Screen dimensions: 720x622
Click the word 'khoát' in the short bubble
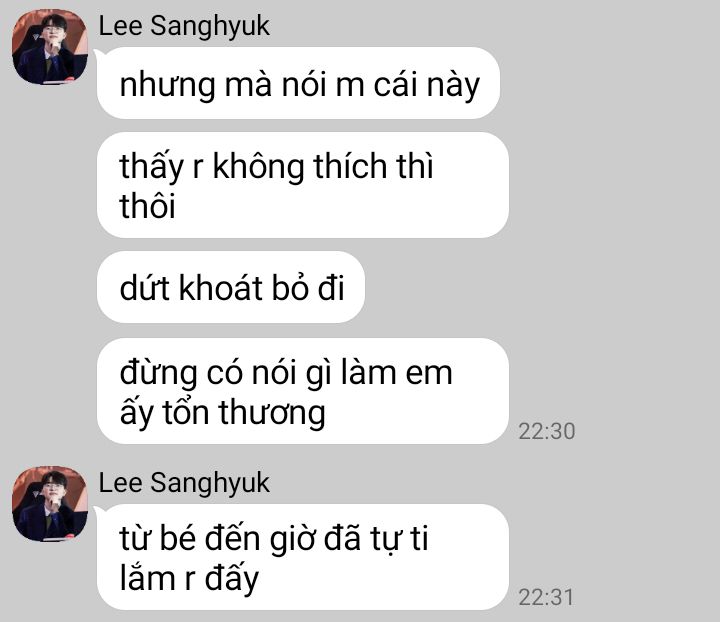220,287
